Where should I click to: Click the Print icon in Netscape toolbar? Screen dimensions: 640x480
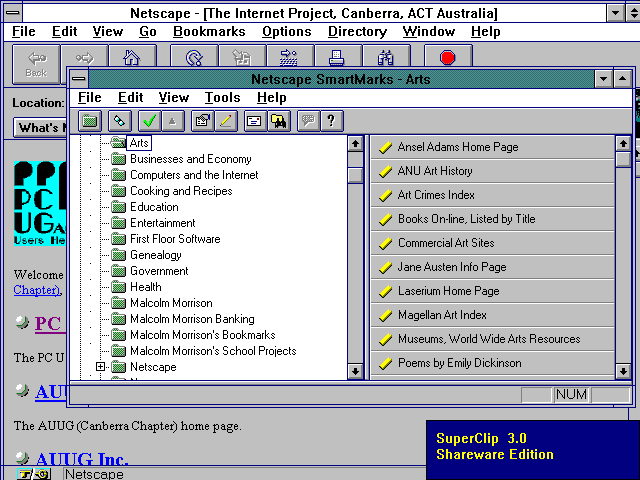339,58
